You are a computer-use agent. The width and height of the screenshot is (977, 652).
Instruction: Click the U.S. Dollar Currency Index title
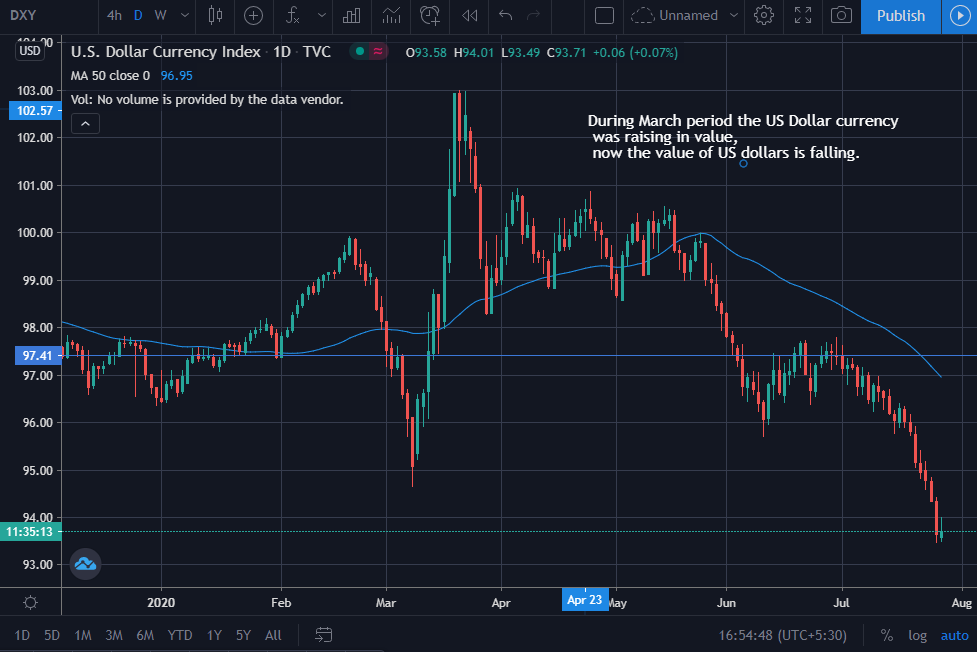pyautogui.click(x=165, y=52)
